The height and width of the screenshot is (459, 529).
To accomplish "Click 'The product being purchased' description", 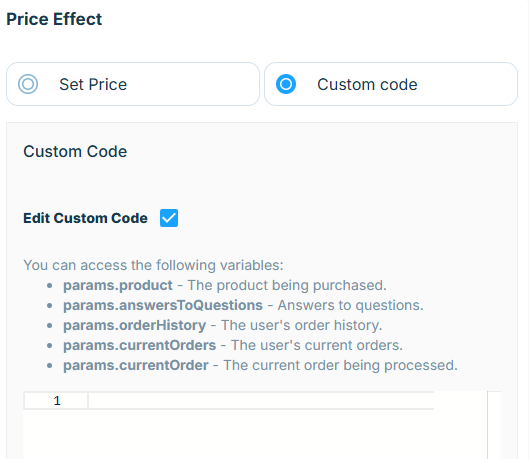I will [x=287, y=285].
